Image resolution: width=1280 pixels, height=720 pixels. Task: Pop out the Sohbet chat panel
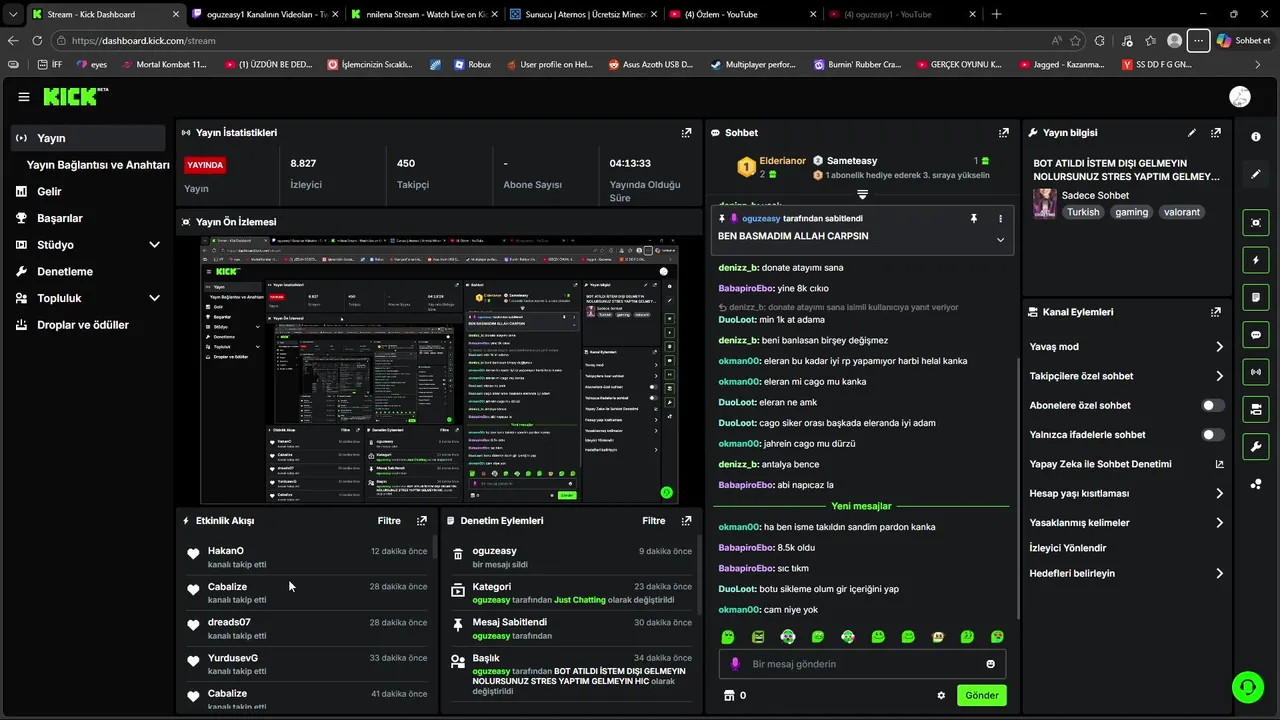[1003, 132]
